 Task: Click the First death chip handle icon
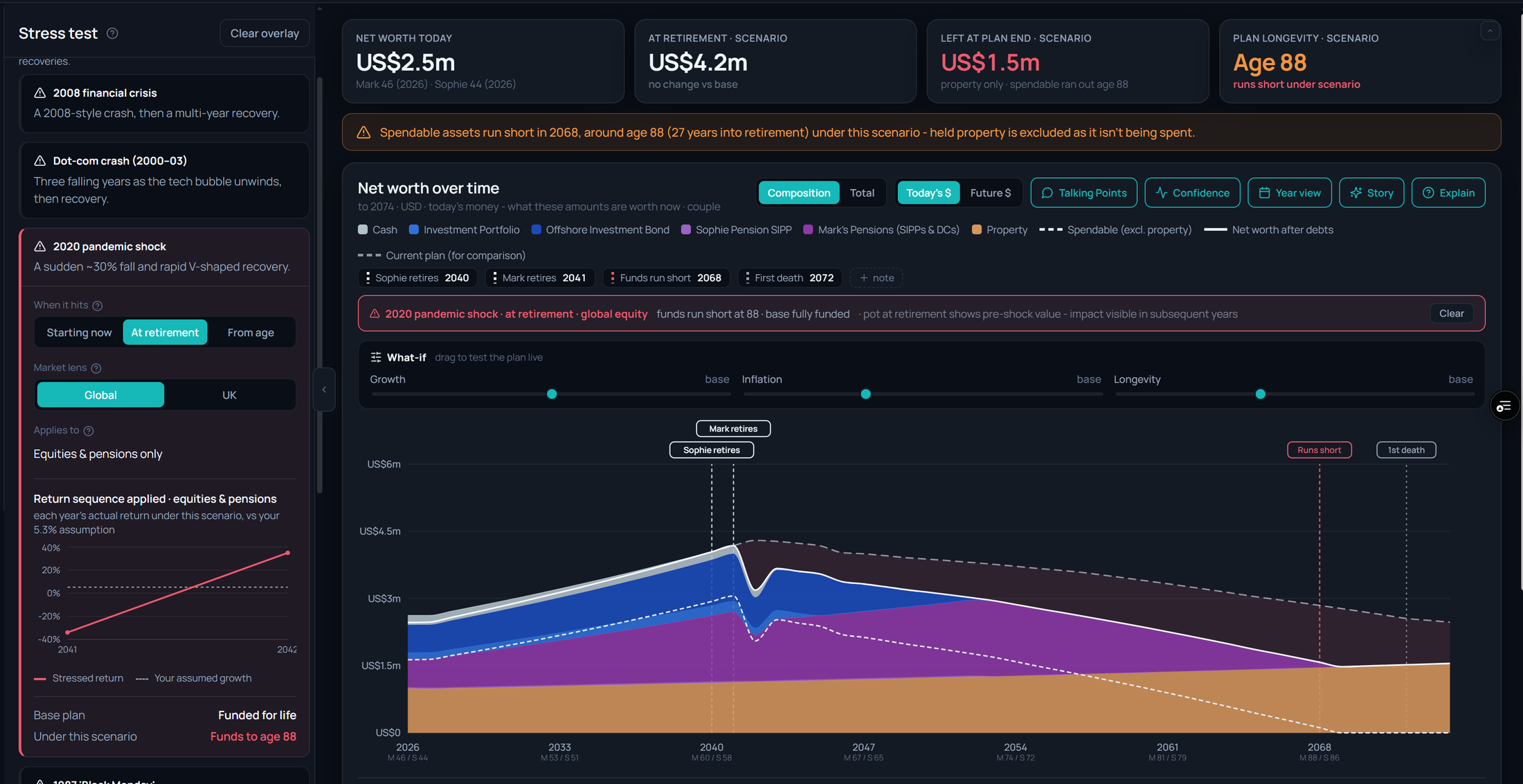[x=747, y=277]
